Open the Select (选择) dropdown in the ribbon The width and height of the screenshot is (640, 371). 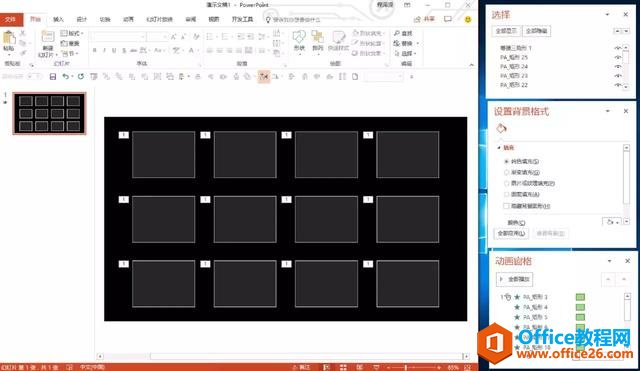click(405, 53)
